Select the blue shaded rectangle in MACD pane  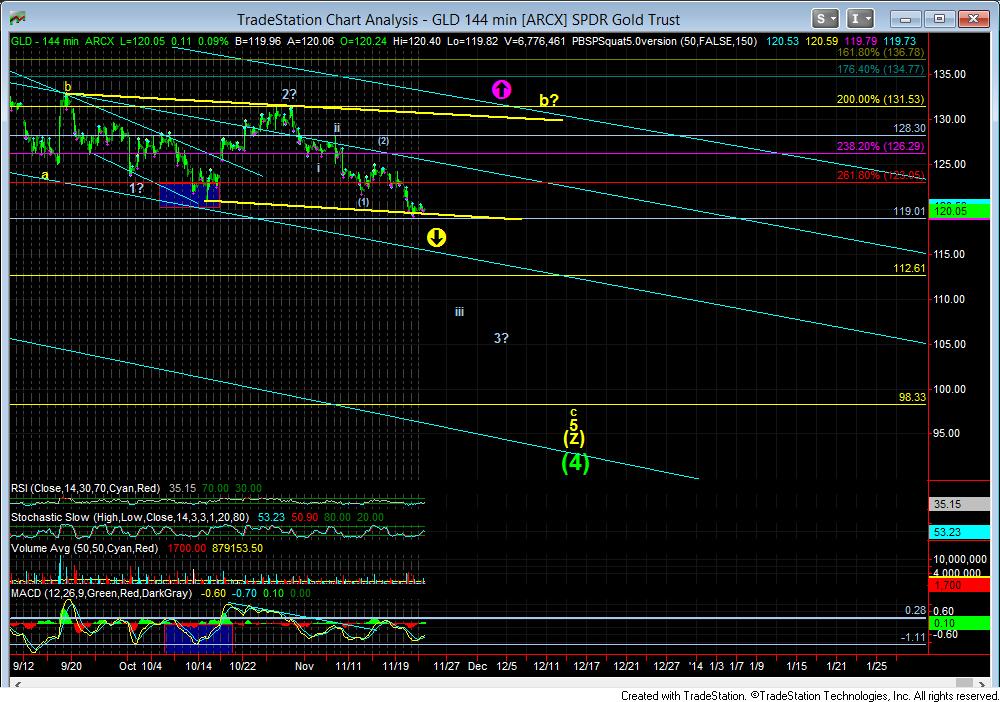click(198, 638)
